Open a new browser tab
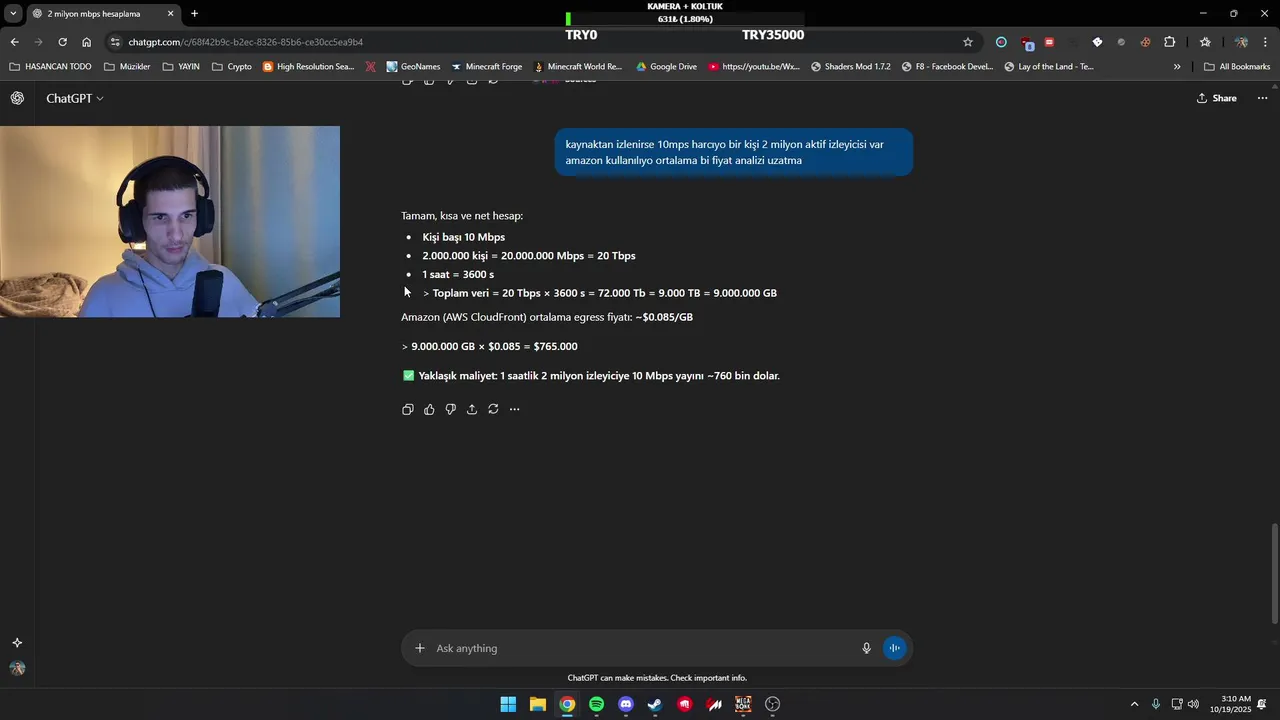The image size is (1280, 720). coord(194,14)
